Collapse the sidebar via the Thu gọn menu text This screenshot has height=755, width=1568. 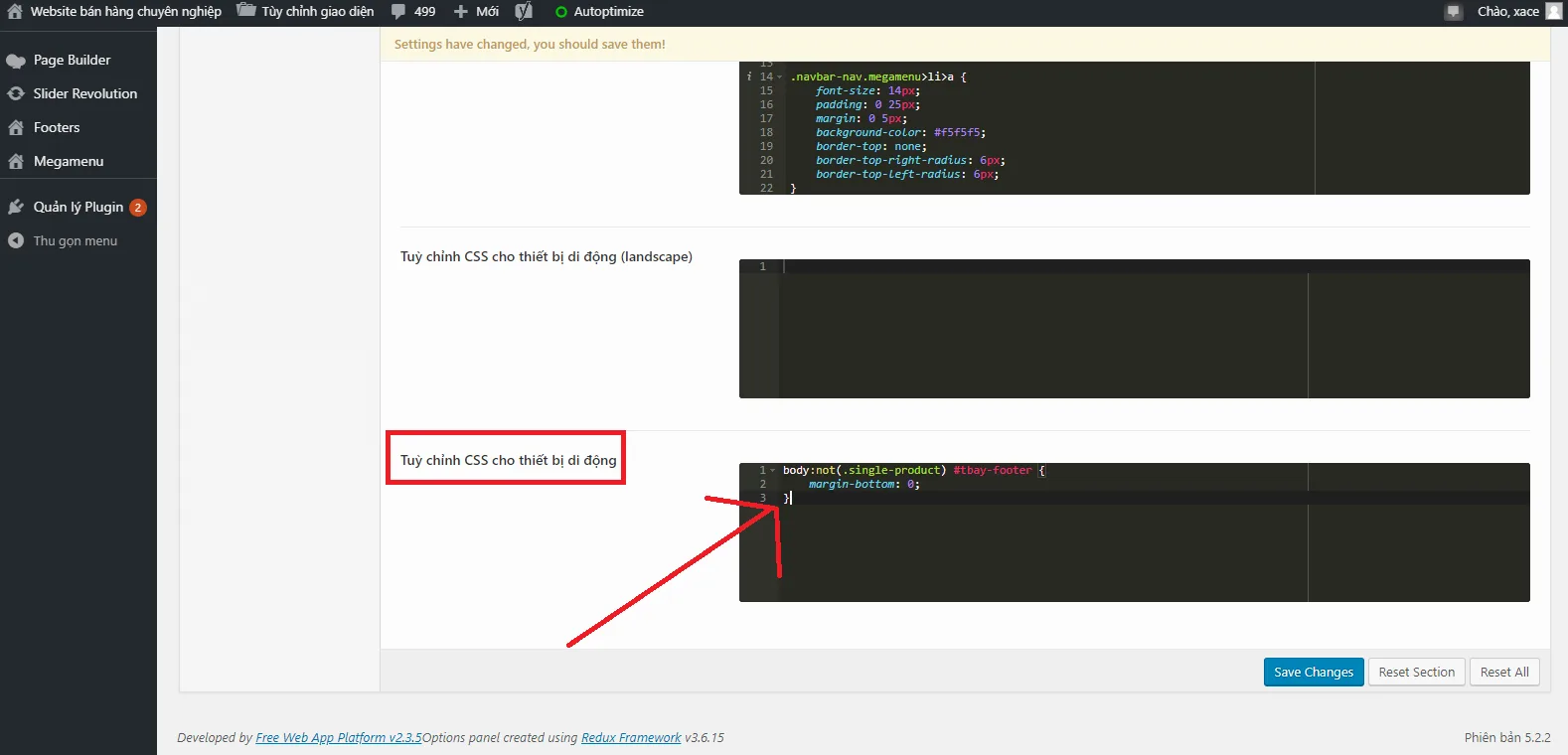pyautogui.click(x=76, y=240)
